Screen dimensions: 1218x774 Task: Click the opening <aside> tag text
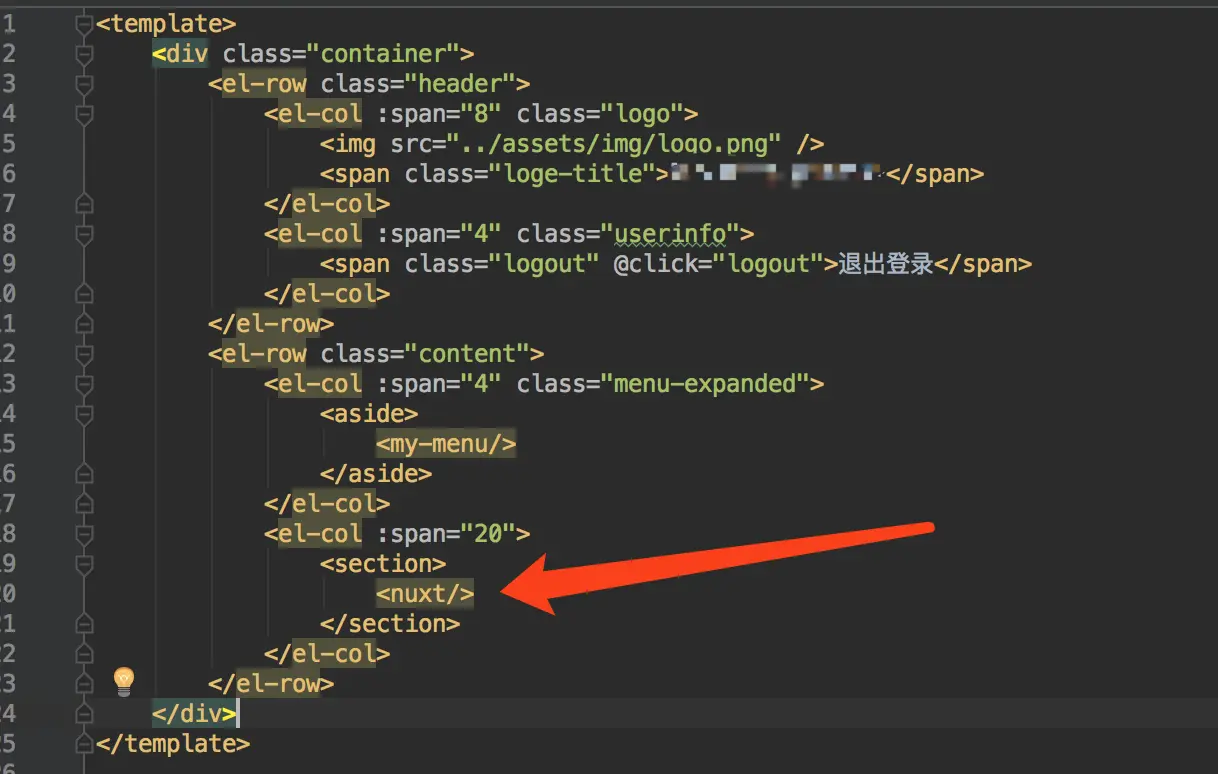[369, 414]
